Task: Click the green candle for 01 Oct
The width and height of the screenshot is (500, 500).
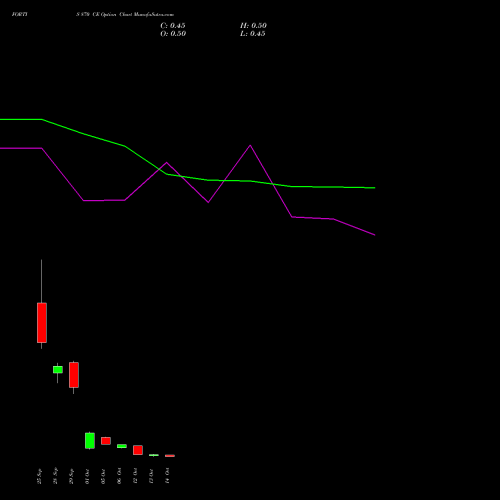Action: (90, 441)
